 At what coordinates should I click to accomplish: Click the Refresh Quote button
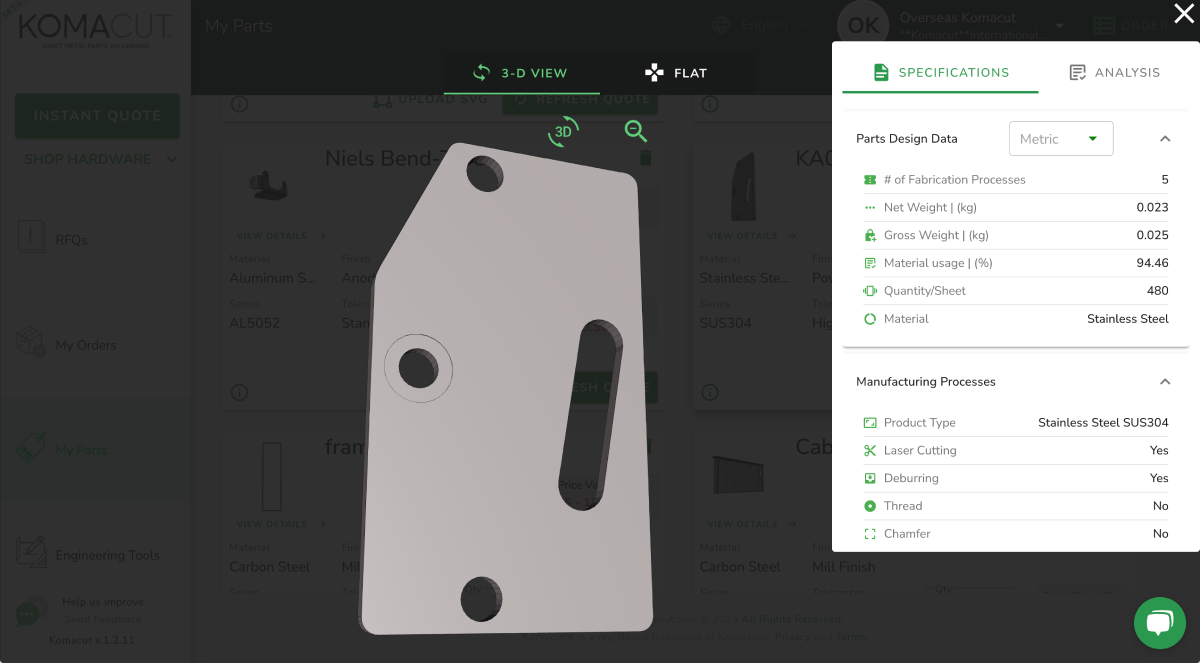click(x=581, y=99)
